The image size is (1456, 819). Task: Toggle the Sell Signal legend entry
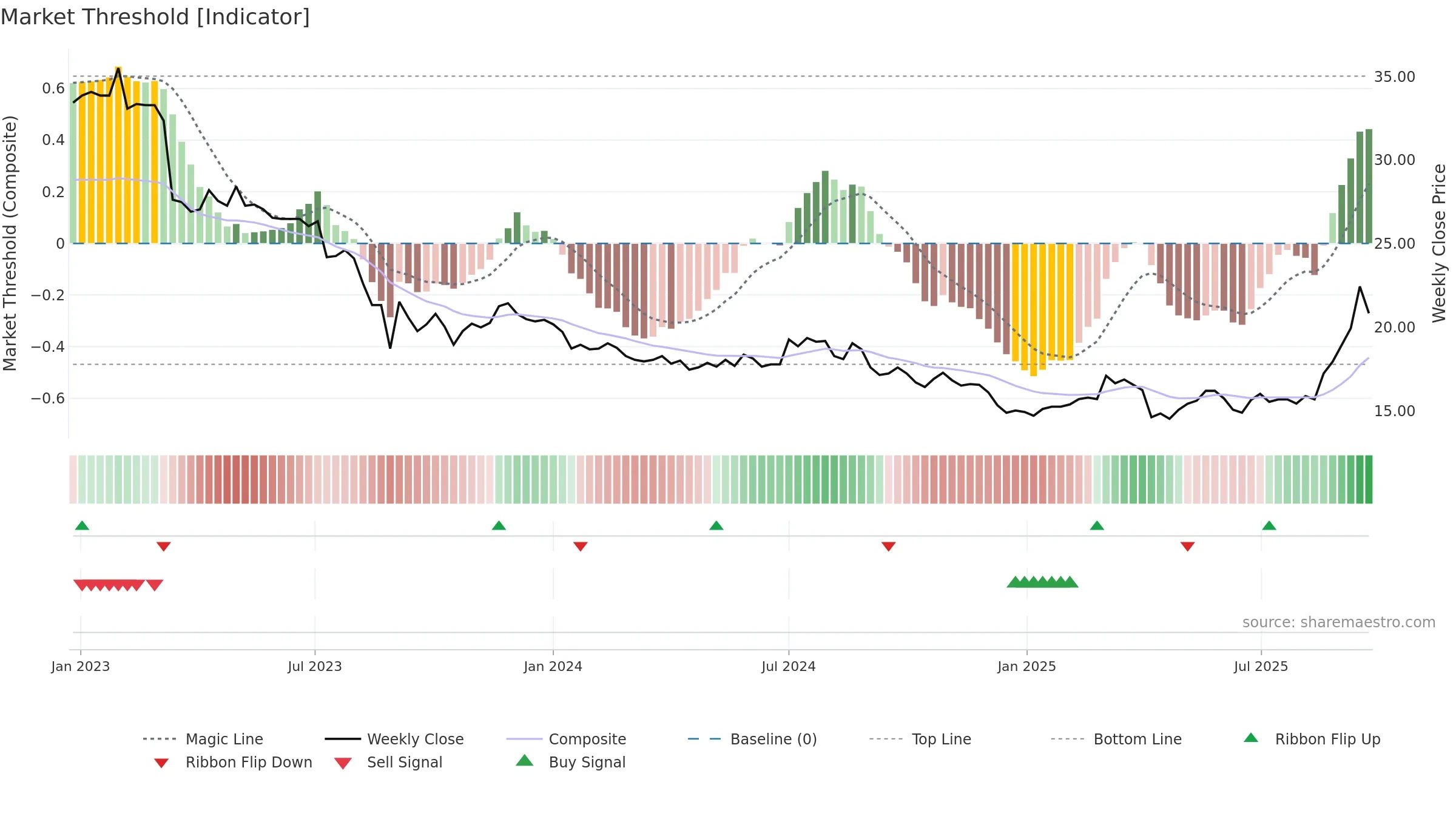(388, 762)
